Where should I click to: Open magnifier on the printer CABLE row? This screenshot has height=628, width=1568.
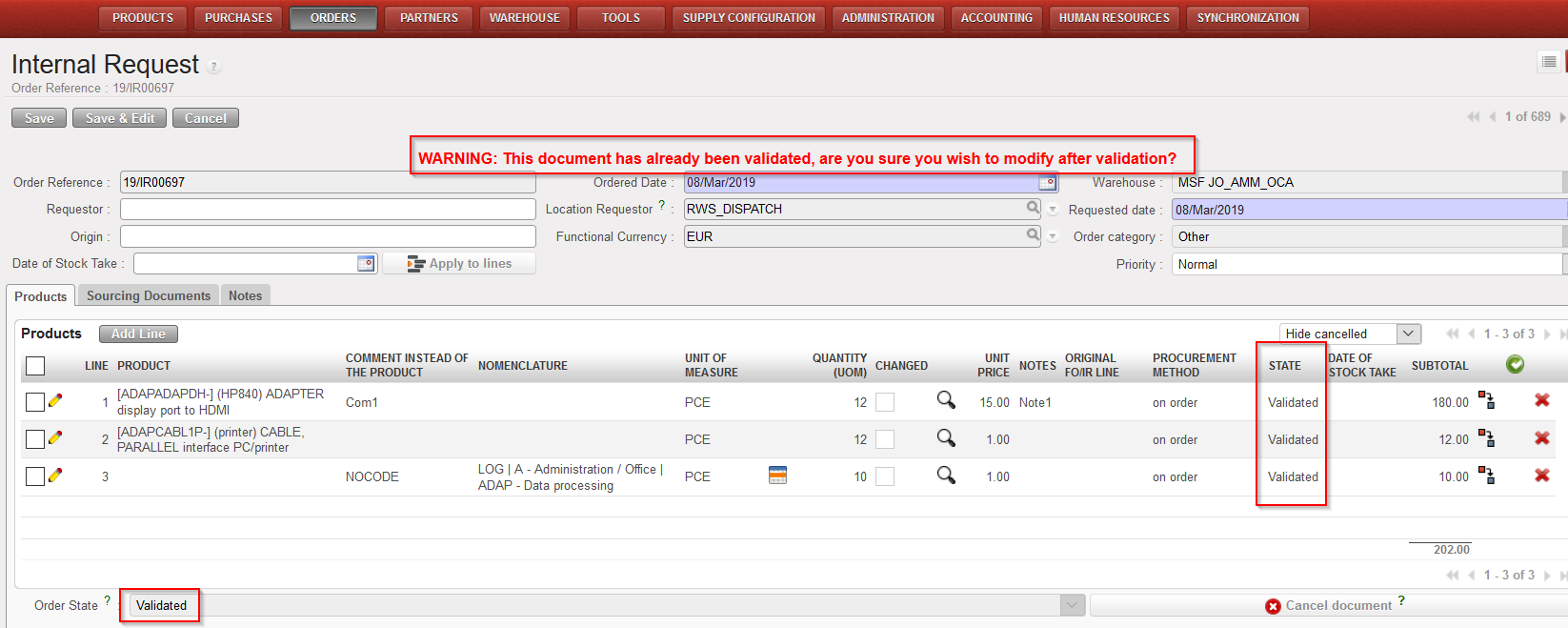coord(946,437)
